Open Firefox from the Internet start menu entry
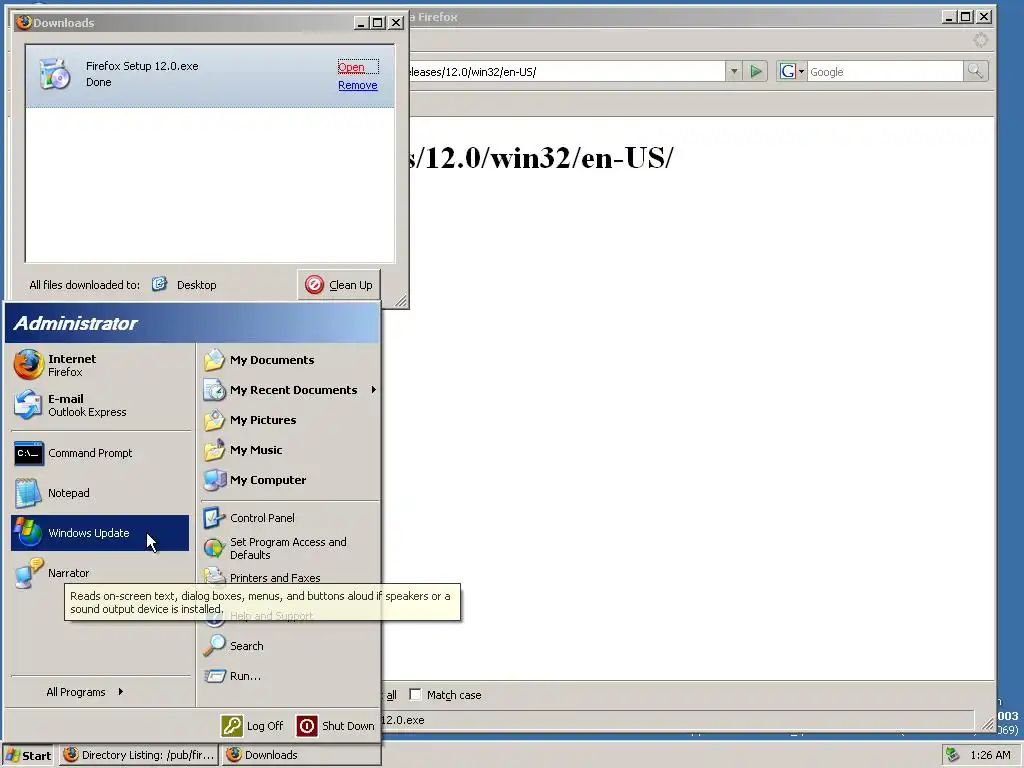Image resolution: width=1024 pixels, height=768 pixels. pos(100,365)
